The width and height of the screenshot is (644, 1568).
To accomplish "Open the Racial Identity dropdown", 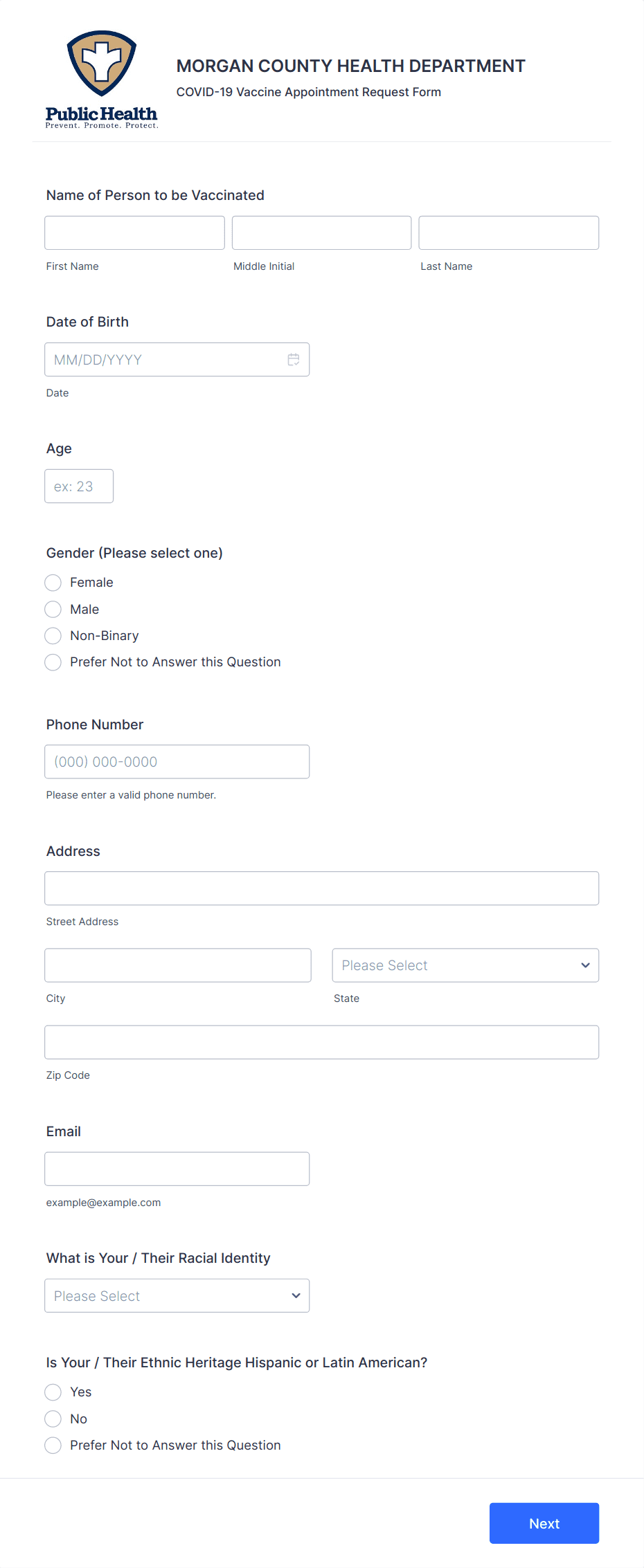I will click(x=177, y=1295).
